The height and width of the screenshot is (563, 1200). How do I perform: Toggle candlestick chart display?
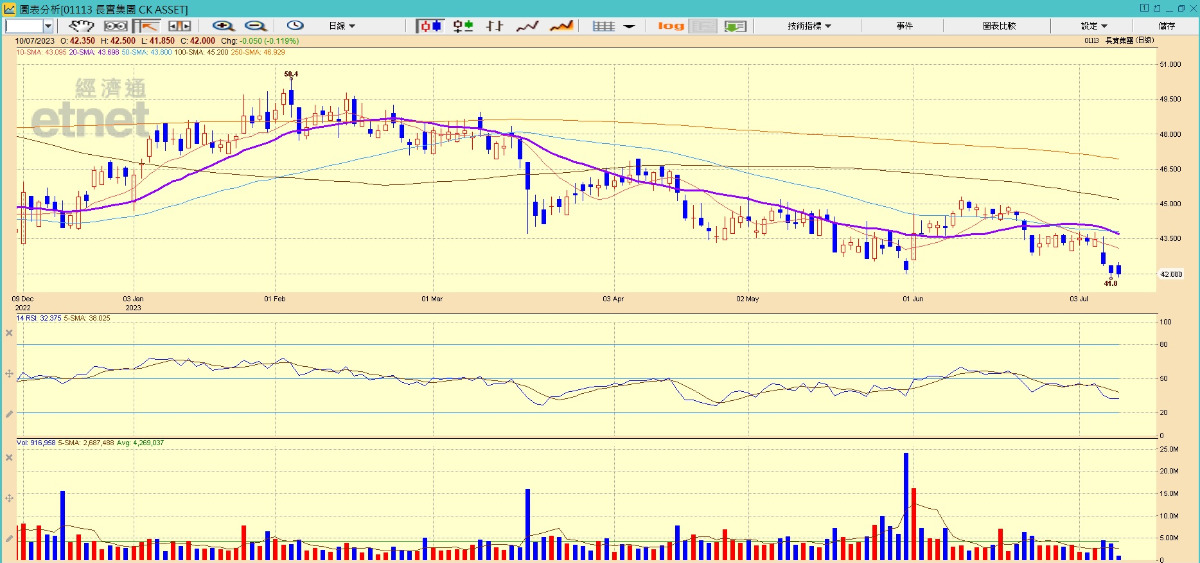(429, 26)
